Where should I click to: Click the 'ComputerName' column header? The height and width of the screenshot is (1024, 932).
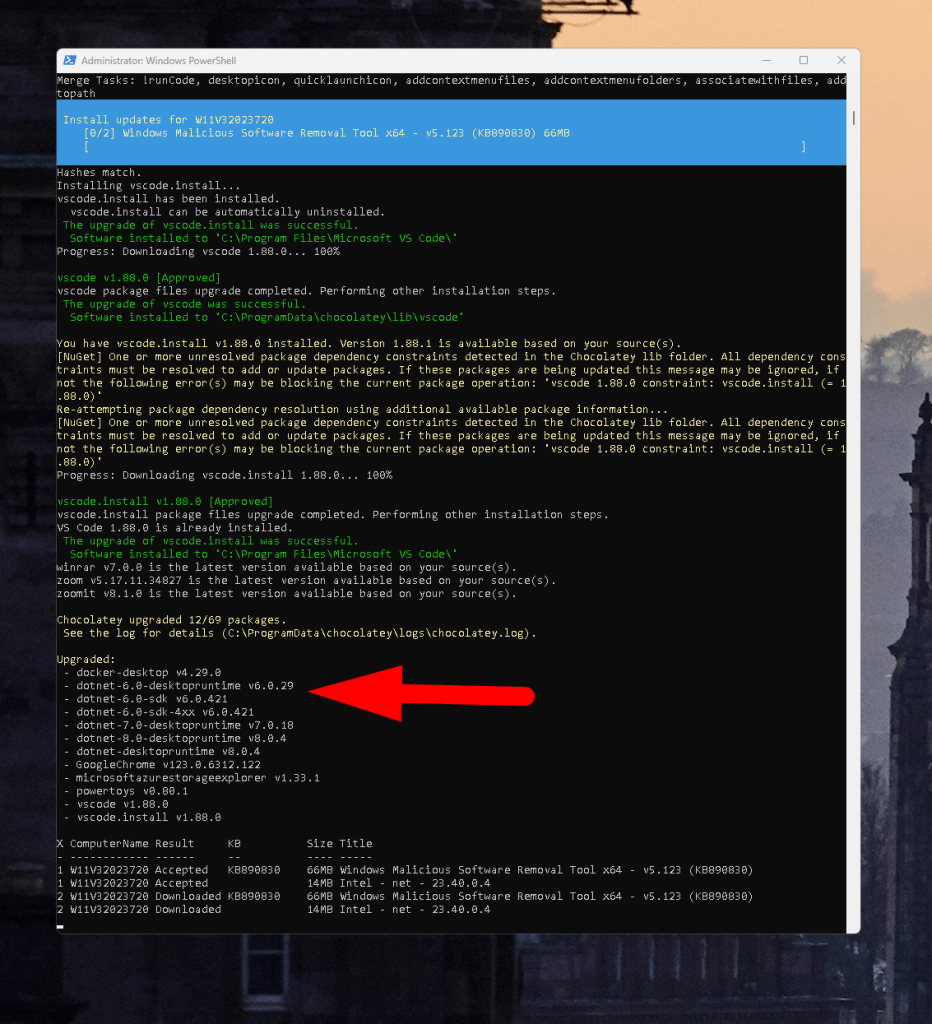[x=109, y=843]
